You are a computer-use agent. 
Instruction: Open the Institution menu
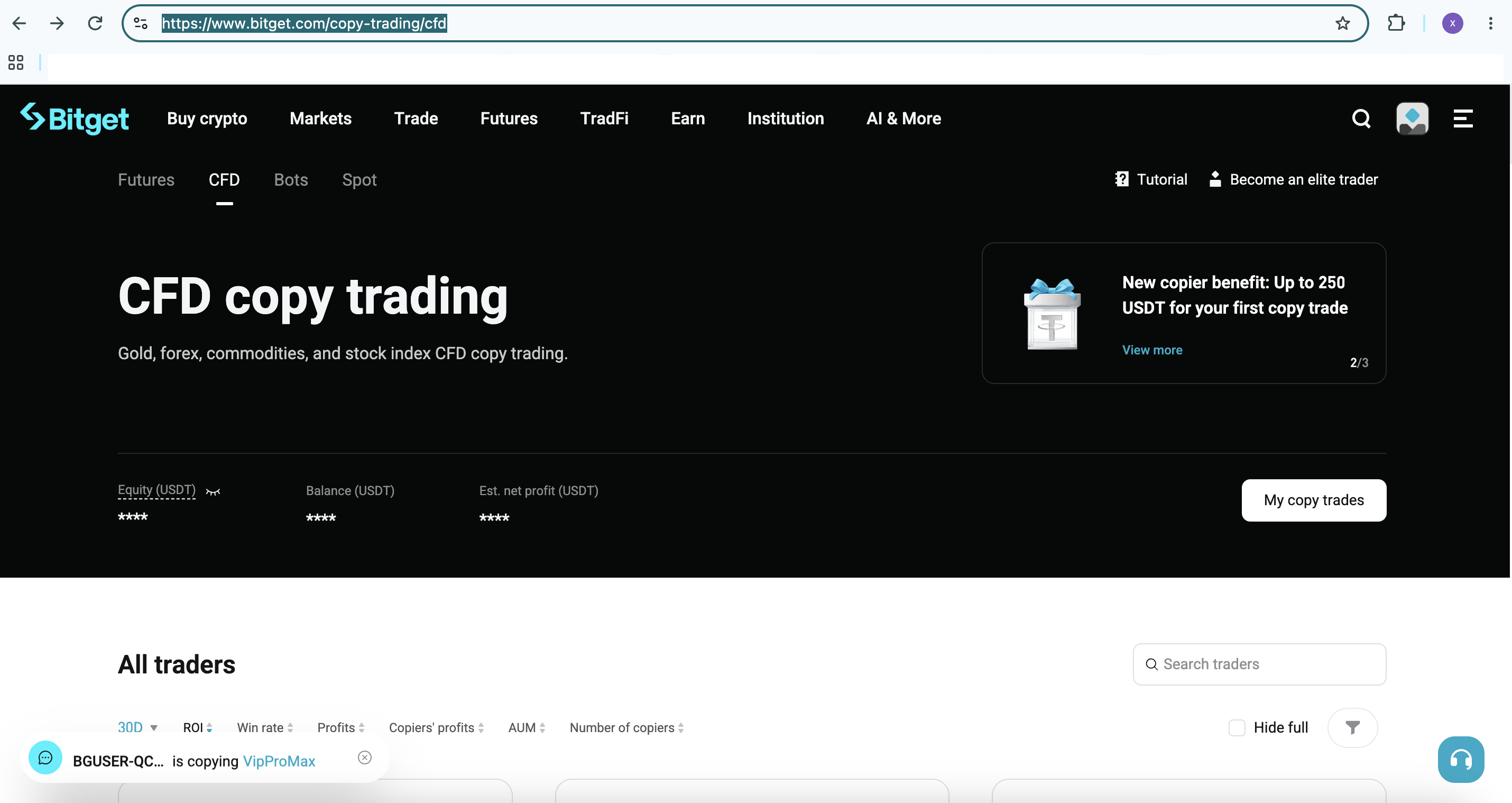[786, 118]
